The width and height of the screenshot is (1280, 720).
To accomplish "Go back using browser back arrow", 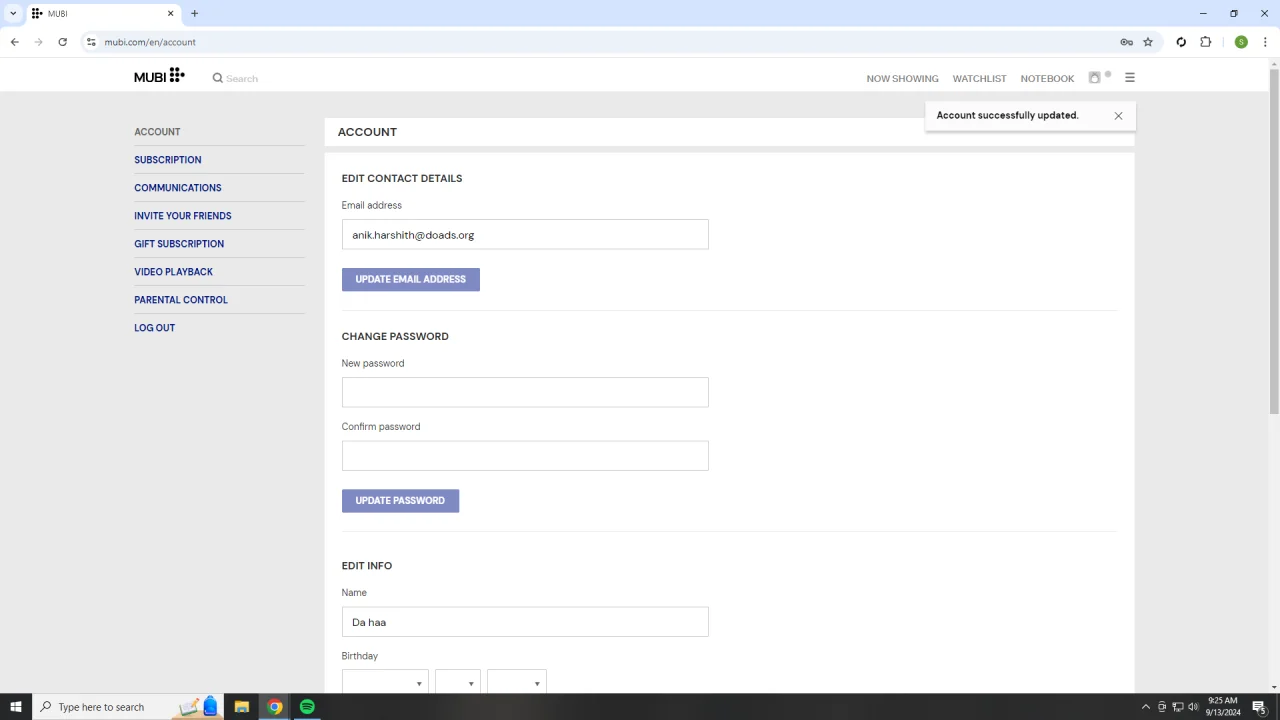I will [14, 42].
